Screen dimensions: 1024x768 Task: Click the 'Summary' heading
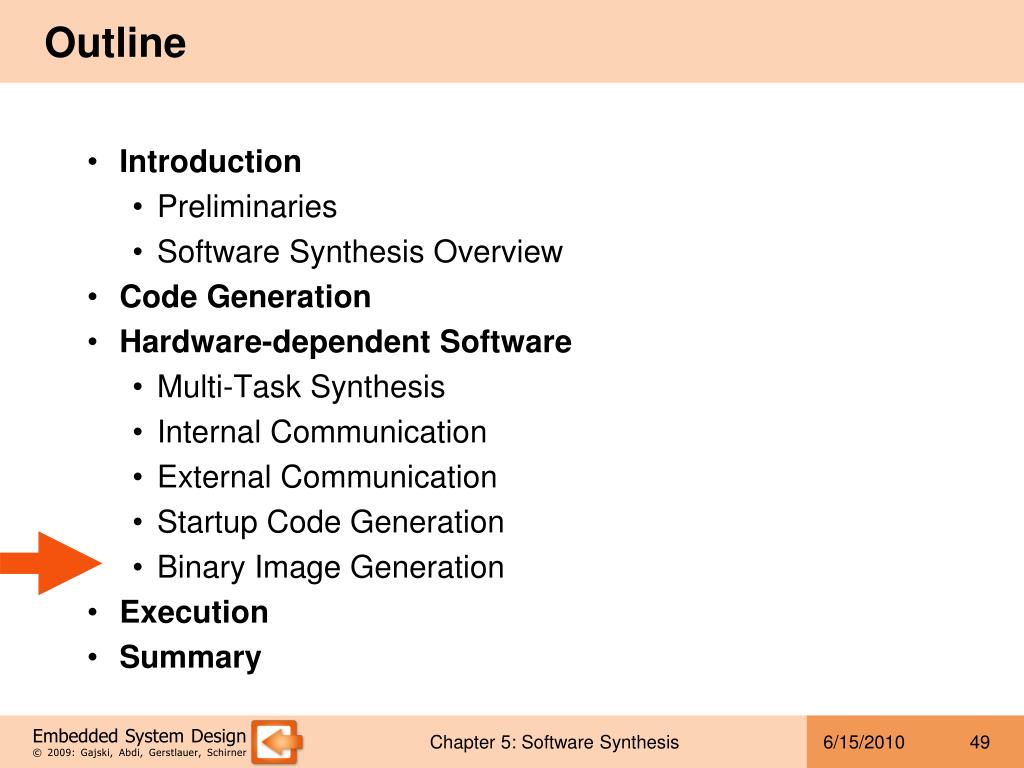click(190, 658)
